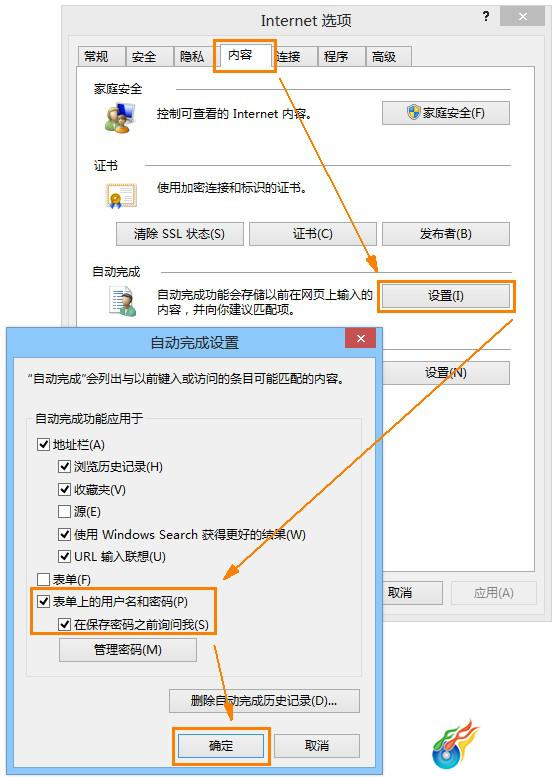Click the AutoComplete person document icon

pyautogui.click(x=122, y=302)
